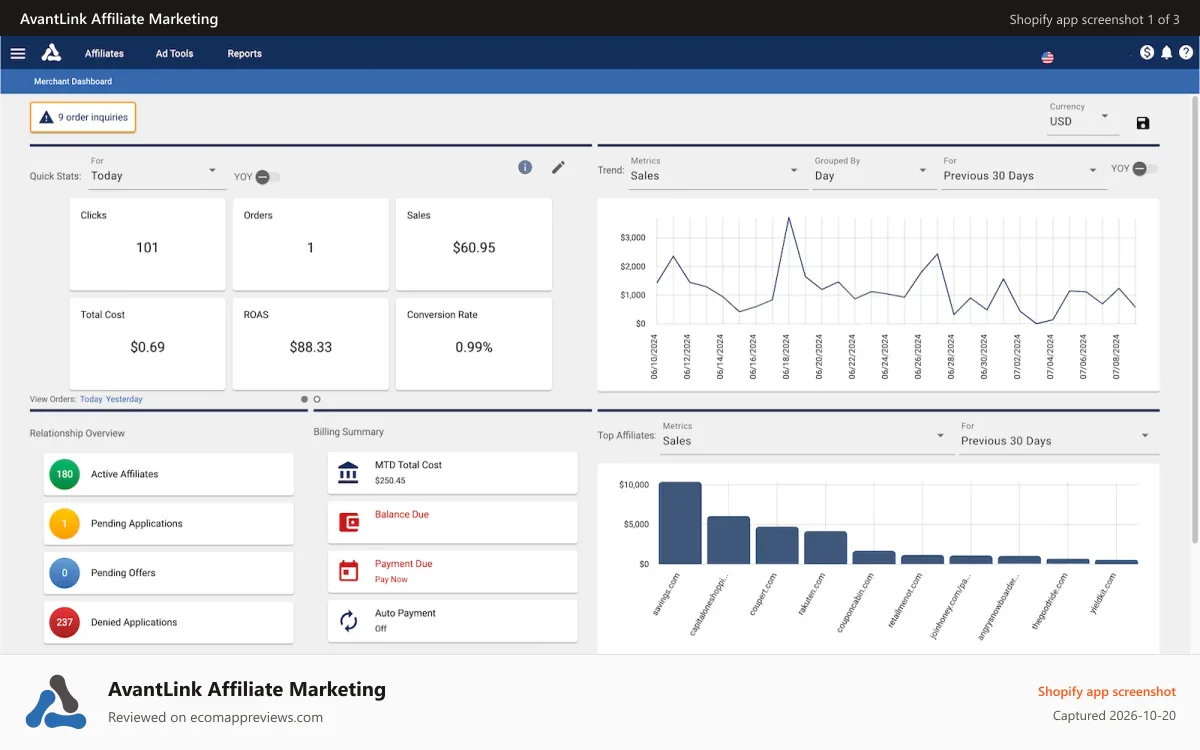Click the Total Cost $0.69 card
1200x750 pixels.
[147, 343]
